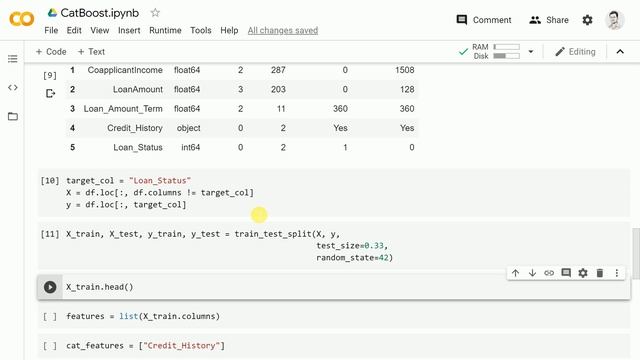Click the CatBoost.ipynb notebook title
640x360 pixels.
[100, 13]
